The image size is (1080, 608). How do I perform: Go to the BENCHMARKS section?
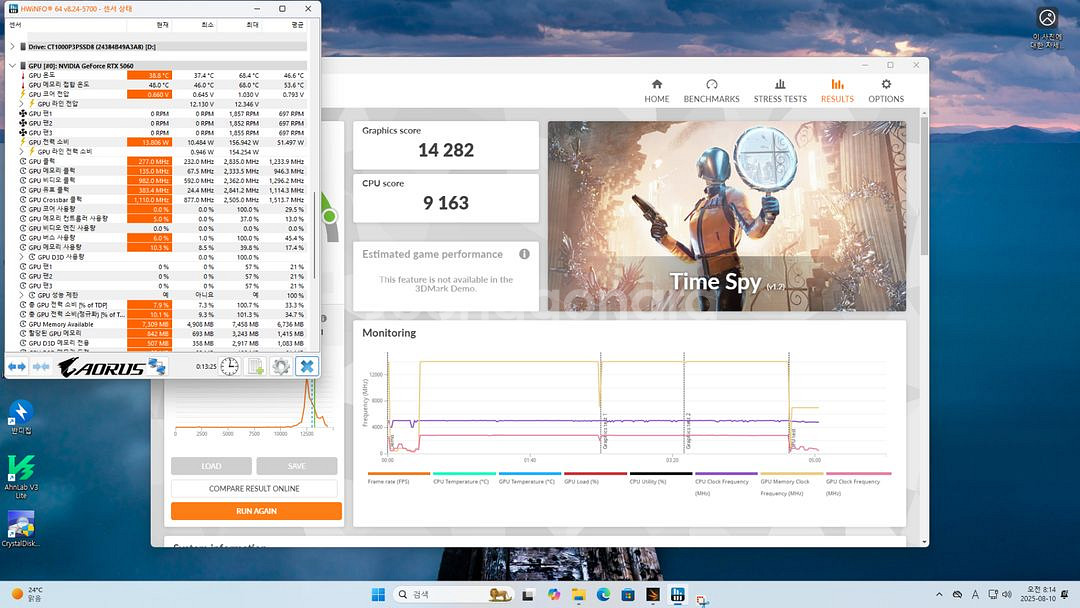[711, 91]
